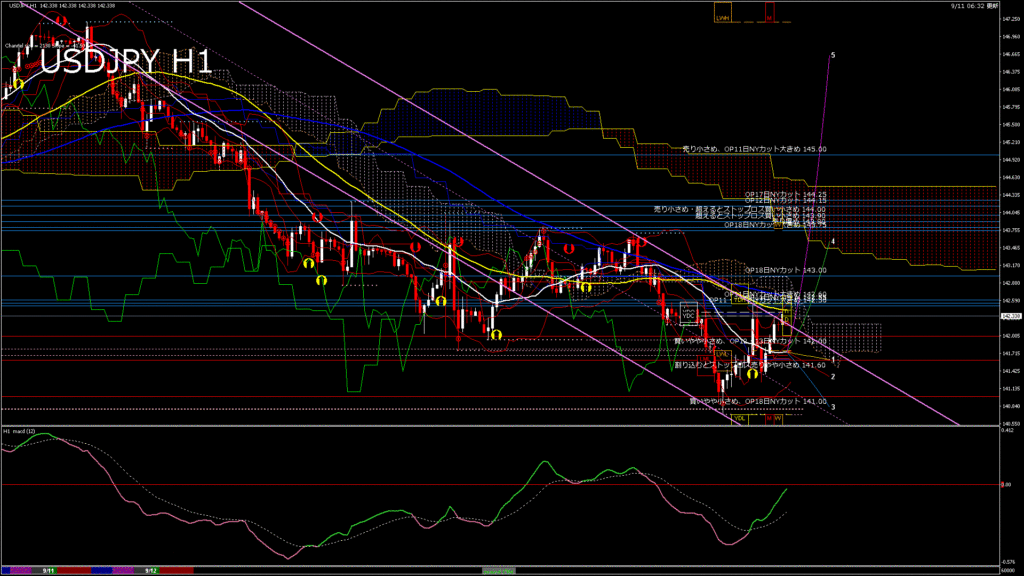Click the large USDJPY H1 chart title
This screenshot has width=1024, height=576.
[126, 62]
